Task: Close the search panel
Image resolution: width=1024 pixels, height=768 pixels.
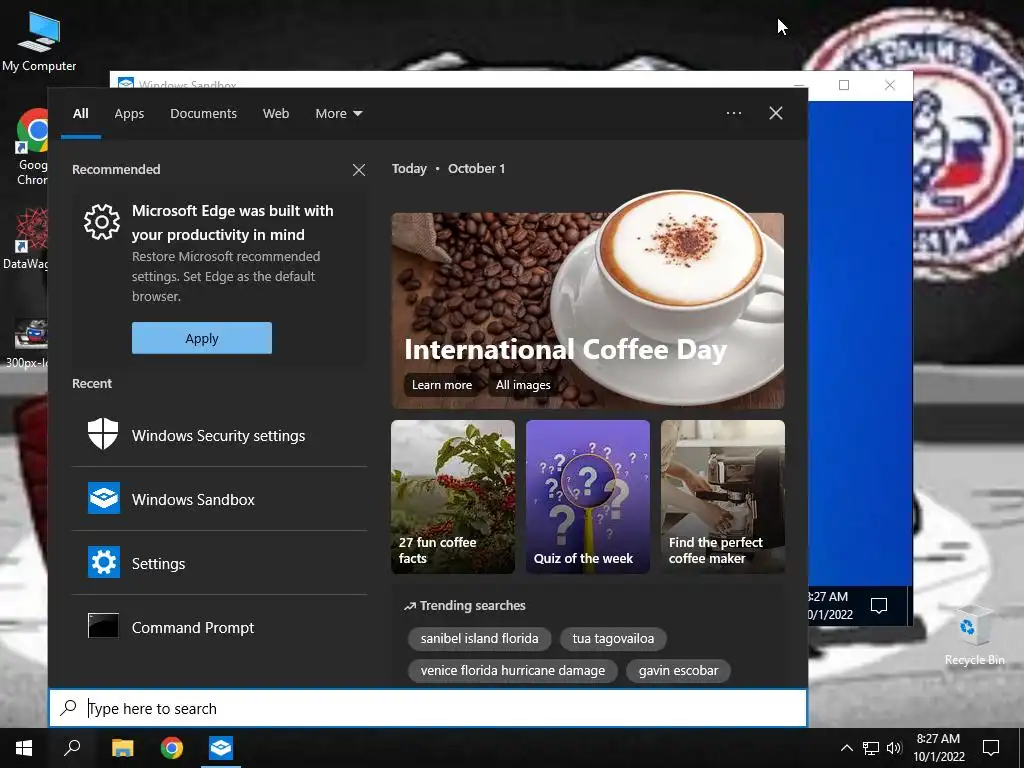Action: pos(776,113)
